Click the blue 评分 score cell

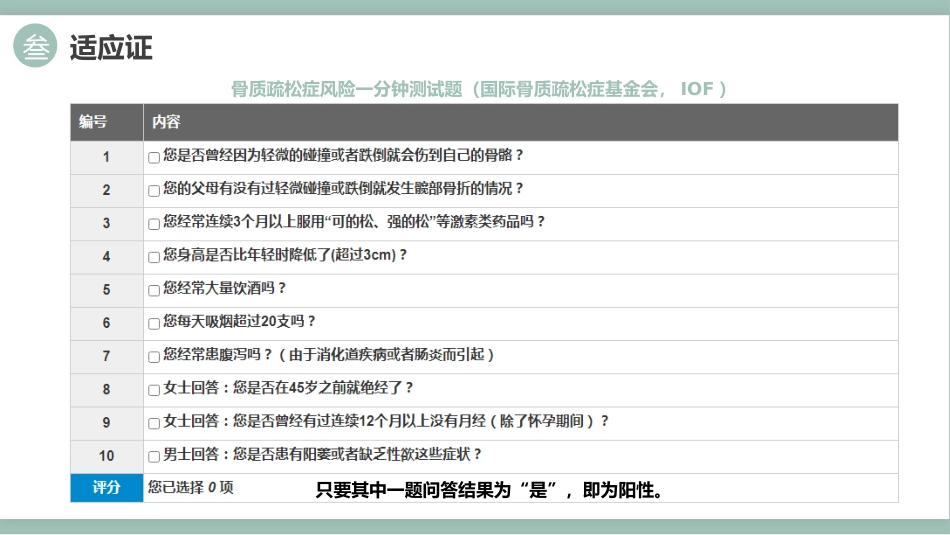[x=107, y=488]
